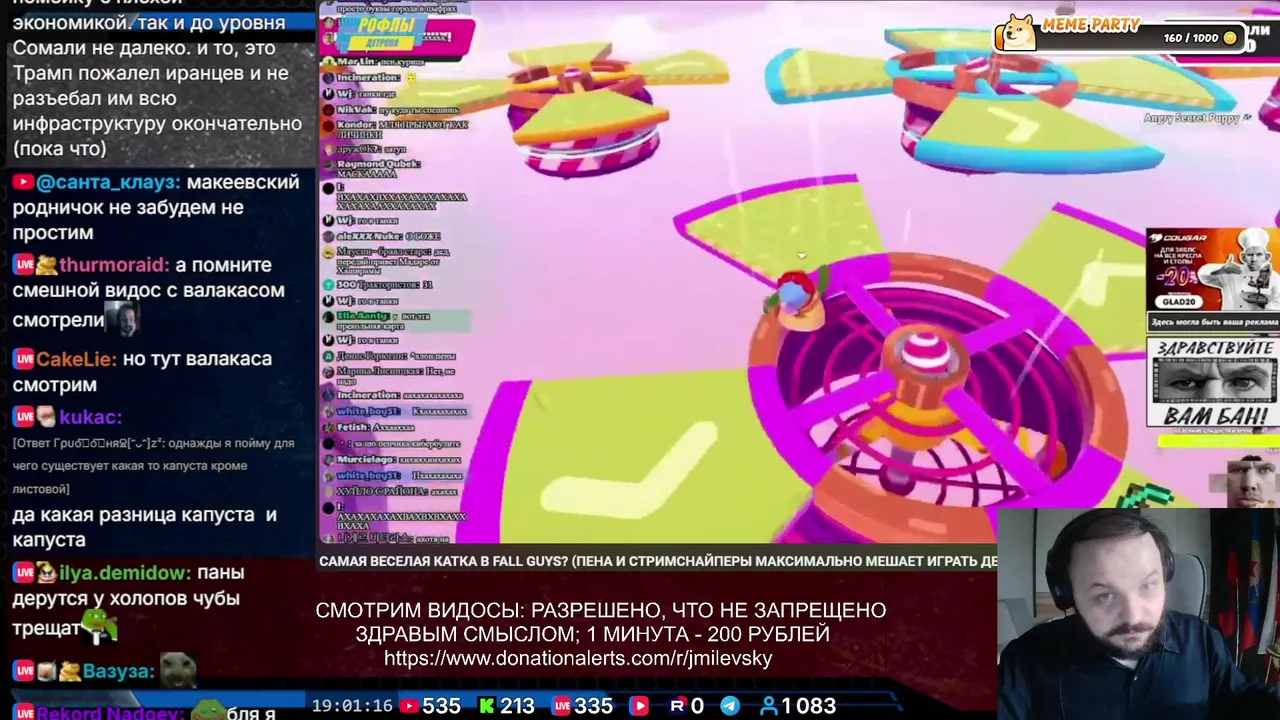The width and height of the screenshot is (1280, 720).
Task: Click the coin icon beside 160 / 1000
Action: coord(1230,38)
